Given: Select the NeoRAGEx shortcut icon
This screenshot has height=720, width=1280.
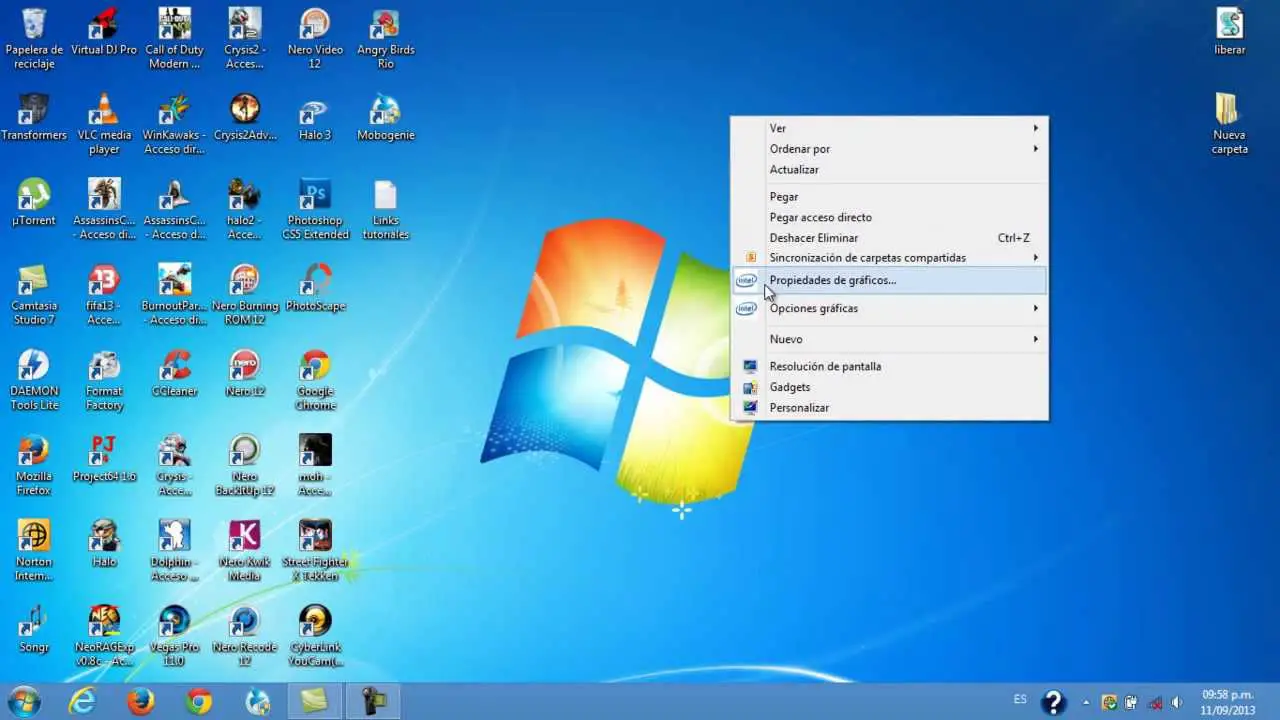Looking at the screenshot, I should [104, 637].
